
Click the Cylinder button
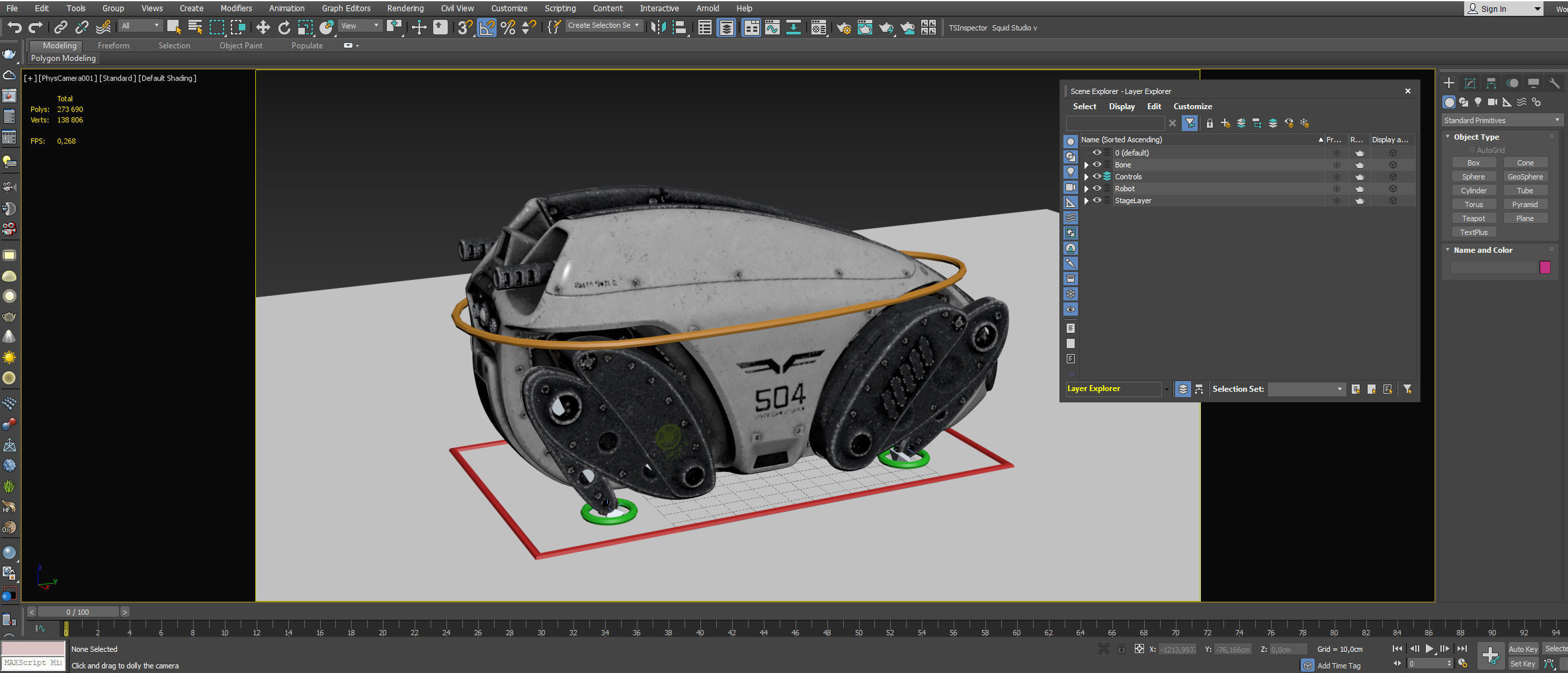coord(1473,191)
